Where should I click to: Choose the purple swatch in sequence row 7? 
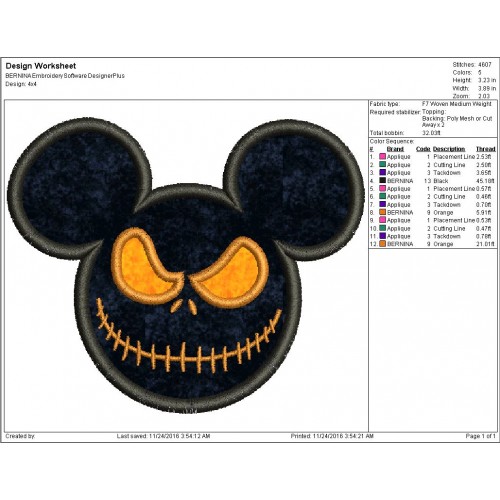[x=382, y=204]
